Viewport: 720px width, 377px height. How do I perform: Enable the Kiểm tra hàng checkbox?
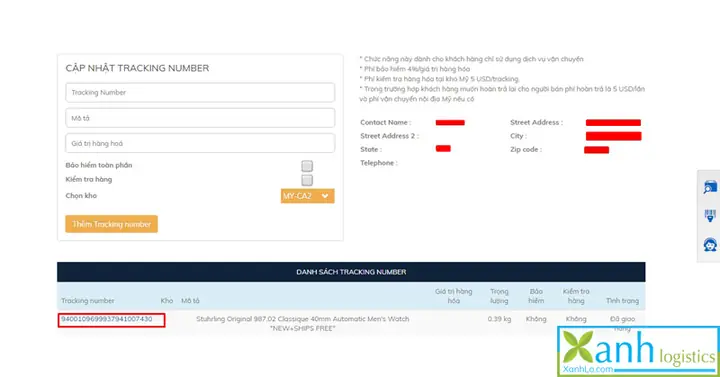307,180
